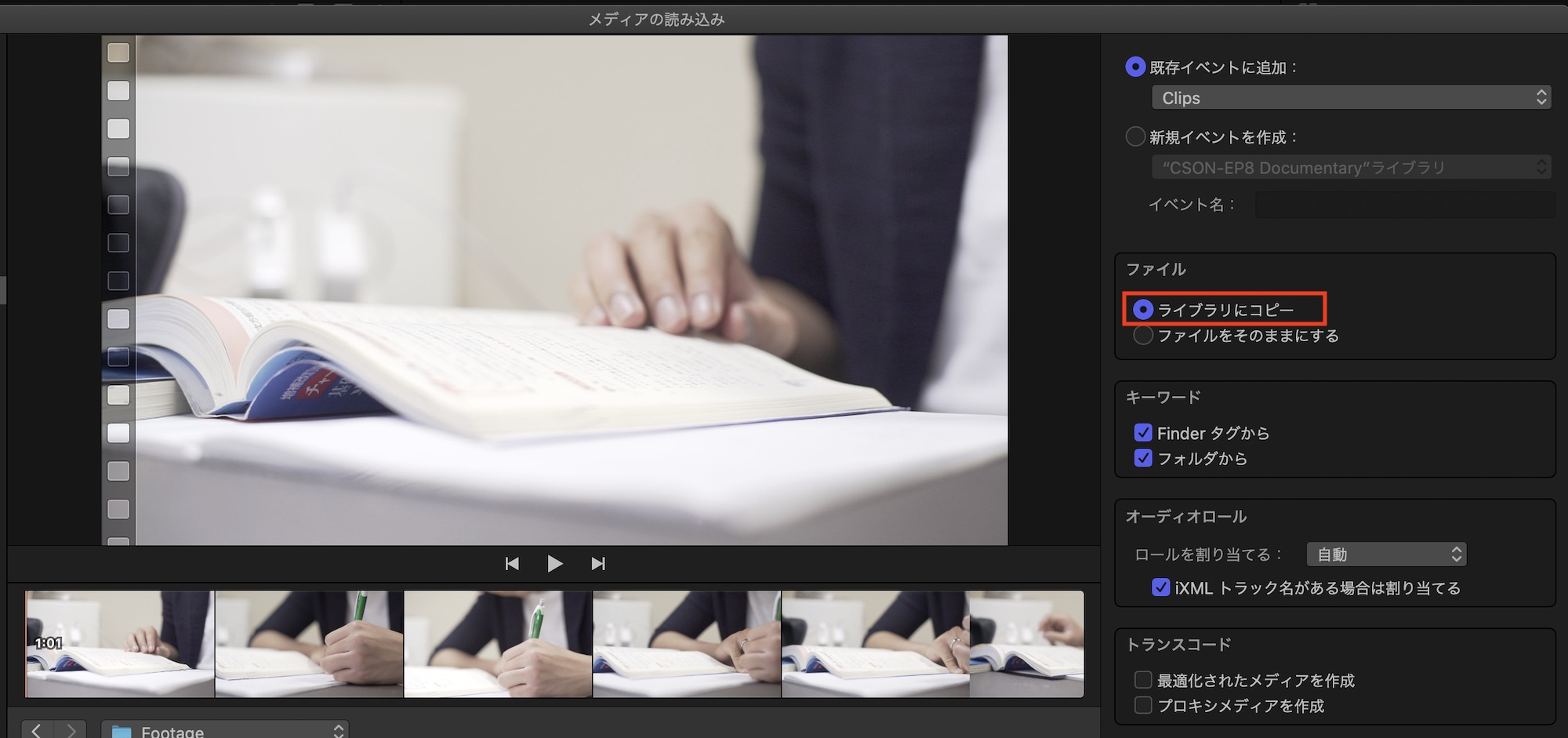Click the オーディオロール section heading
The image size is (1568, 738).
click(1186, 516)
